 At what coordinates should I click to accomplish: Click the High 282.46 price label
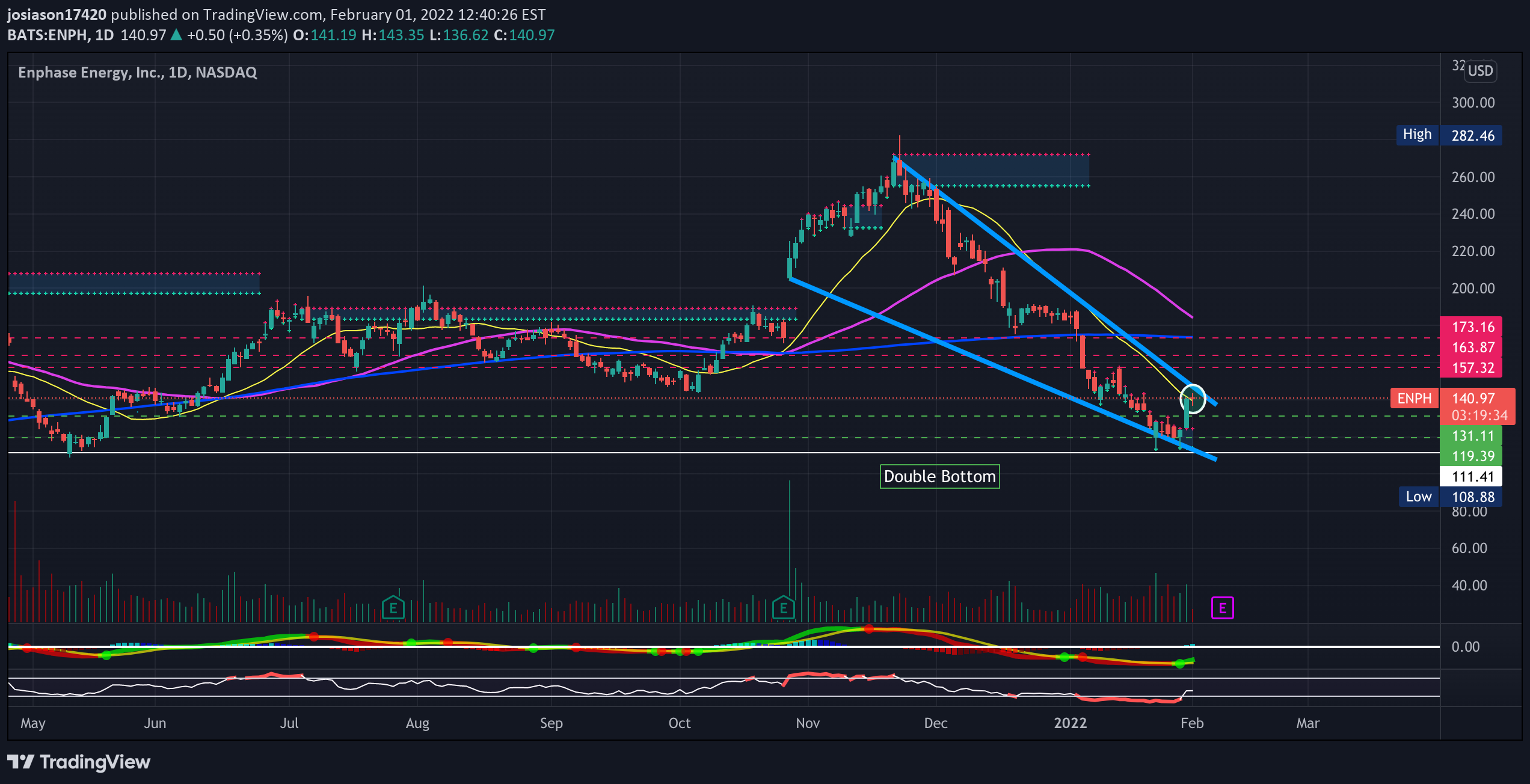tap(1449, 135)
